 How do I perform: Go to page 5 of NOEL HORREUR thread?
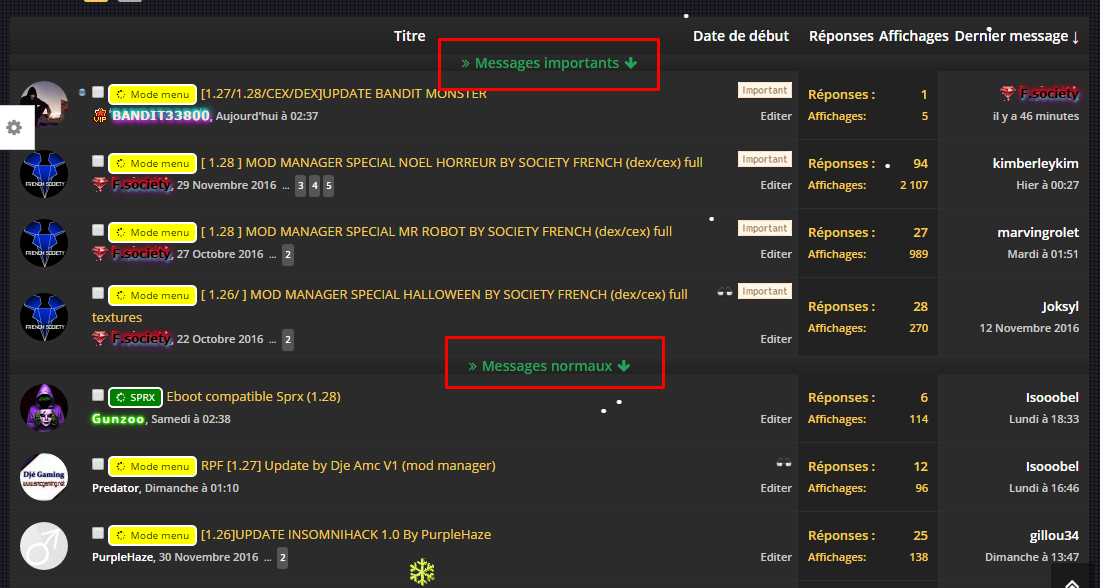[x=328, y=186]
